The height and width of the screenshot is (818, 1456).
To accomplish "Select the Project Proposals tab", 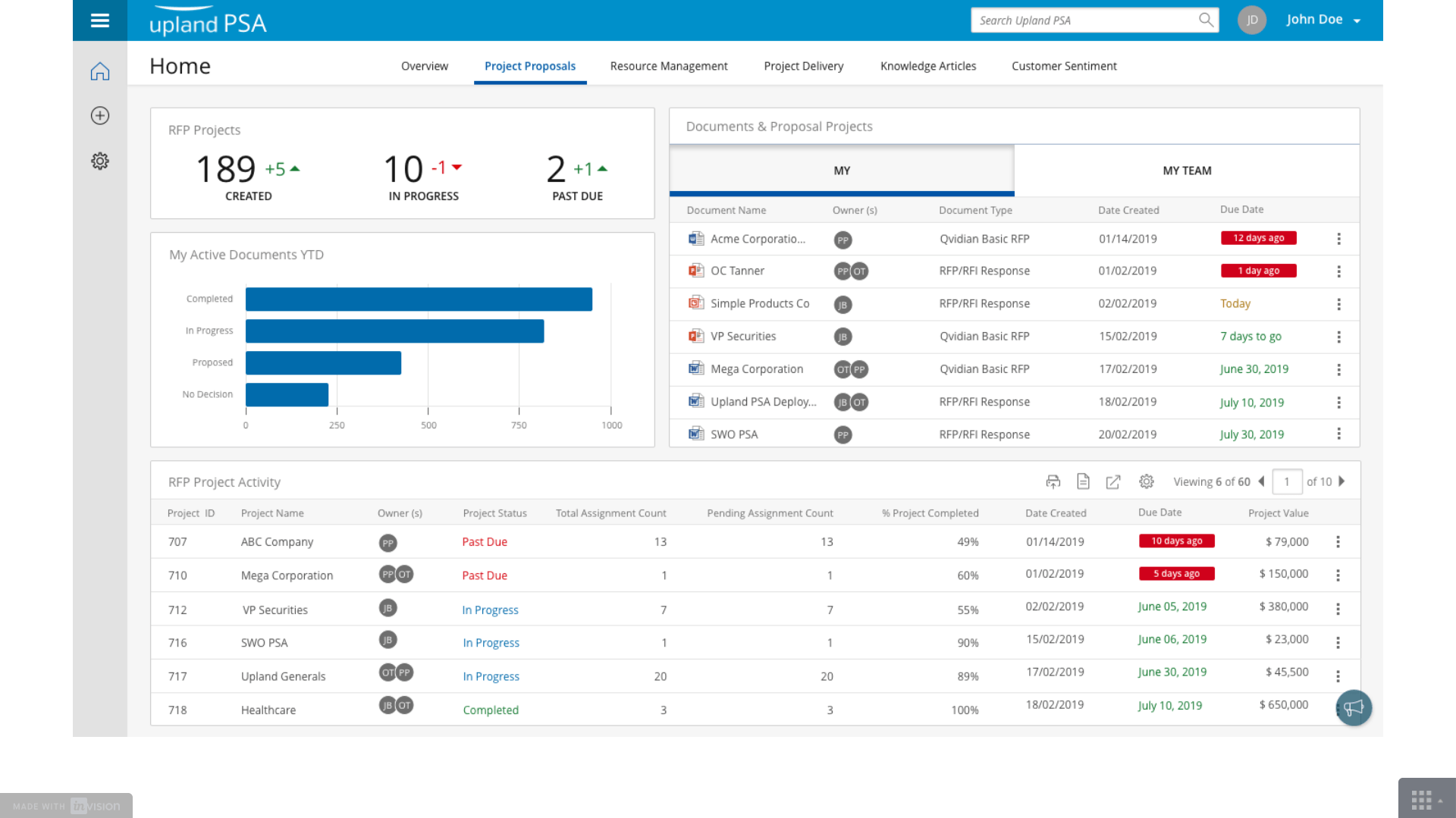I will pyautogui.click(x=530, y=66).
